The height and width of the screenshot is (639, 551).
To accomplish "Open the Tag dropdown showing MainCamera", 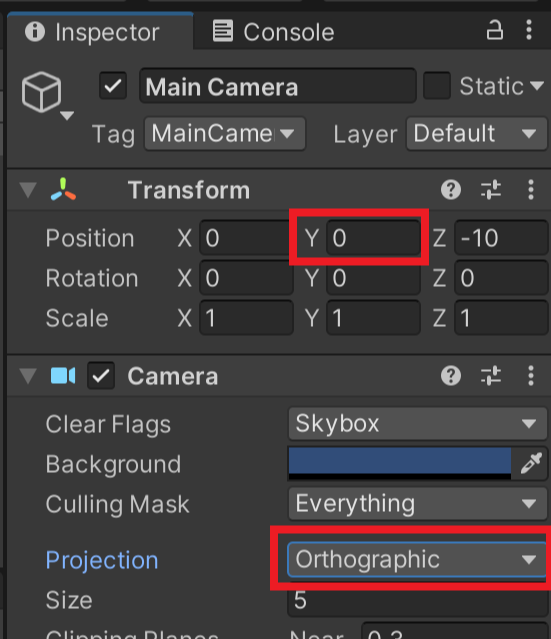I will (225, 134).
